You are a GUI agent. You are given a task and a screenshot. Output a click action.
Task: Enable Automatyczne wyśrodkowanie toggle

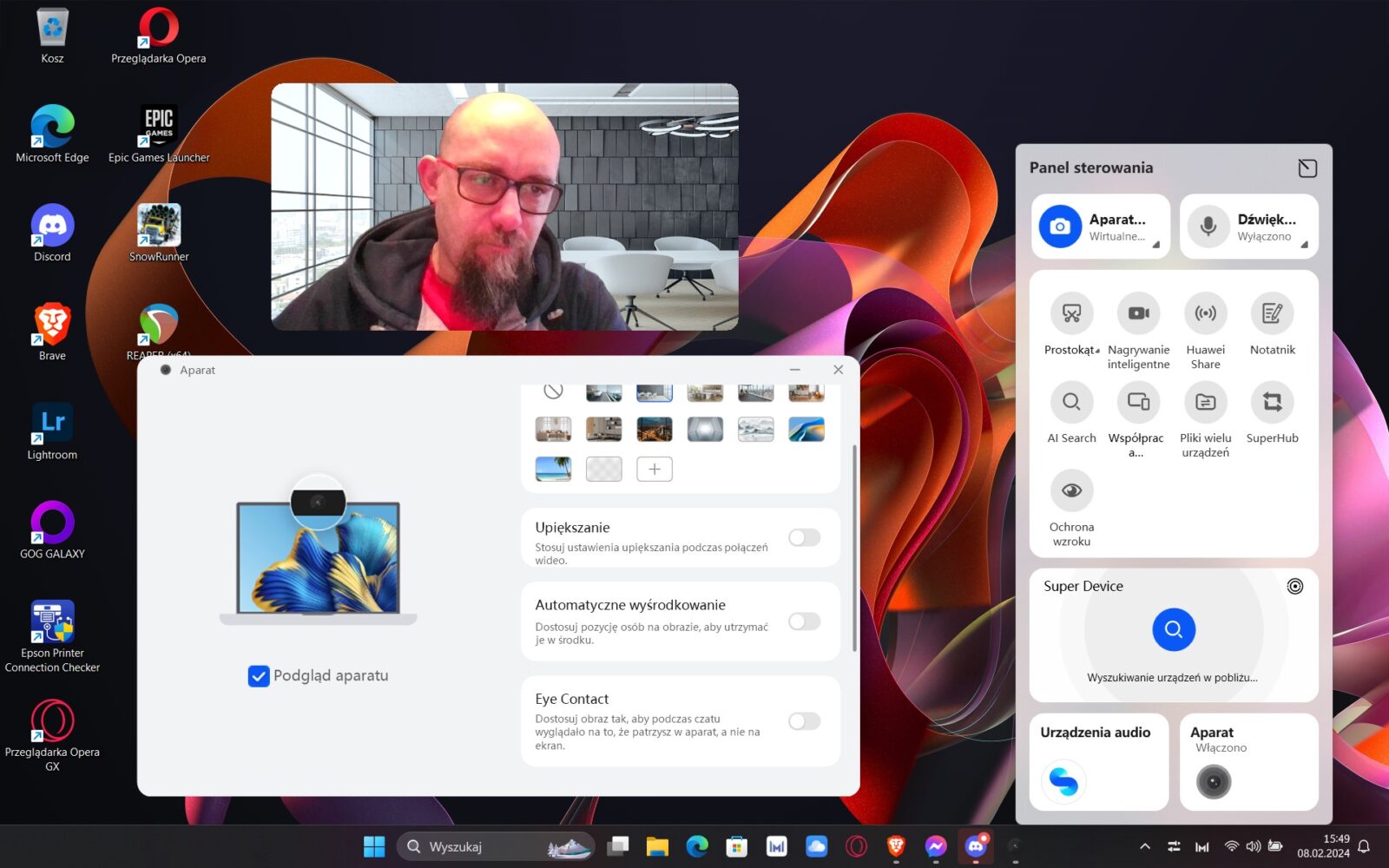point(804,621)
